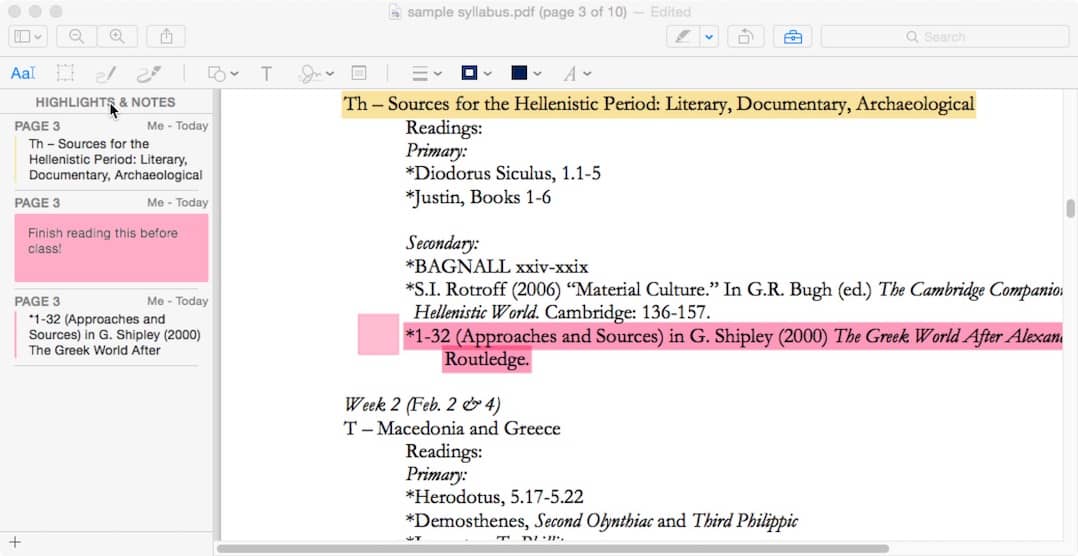Click the '*Diodorus Siculus, 1.1-5' line
This screenshot has width=1078, height=556.
click(503, 173)
